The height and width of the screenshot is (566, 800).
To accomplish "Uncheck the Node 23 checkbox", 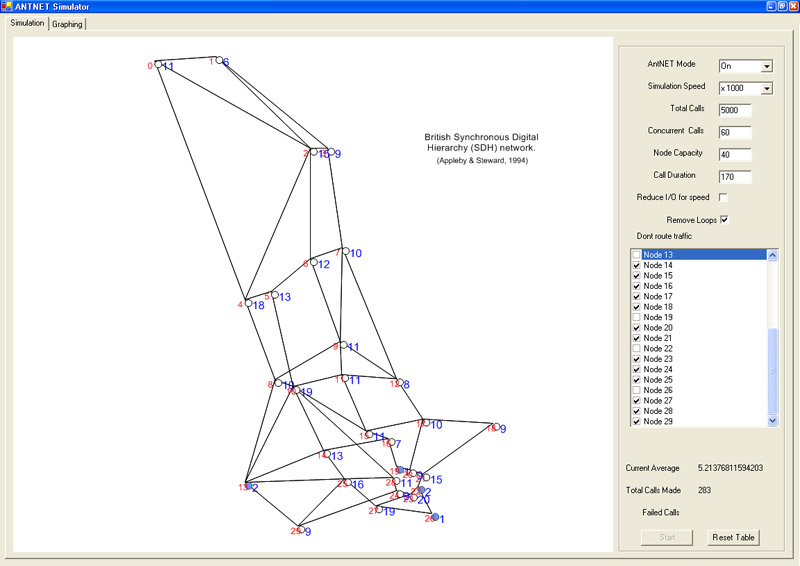I will [x=636, y=359].
